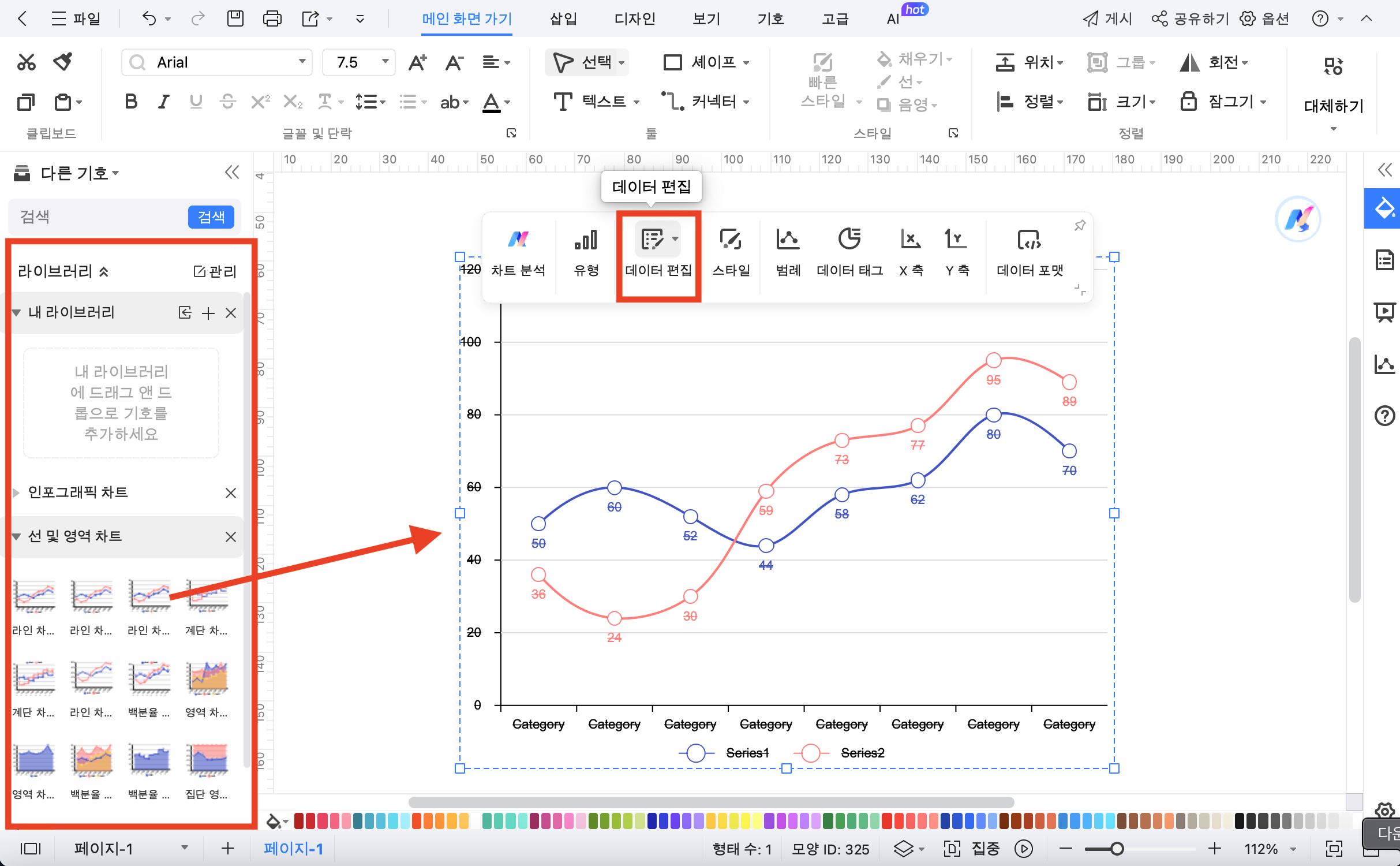1400x866 pixels.
Task: Open the 파일 menu
Action: 76,19
